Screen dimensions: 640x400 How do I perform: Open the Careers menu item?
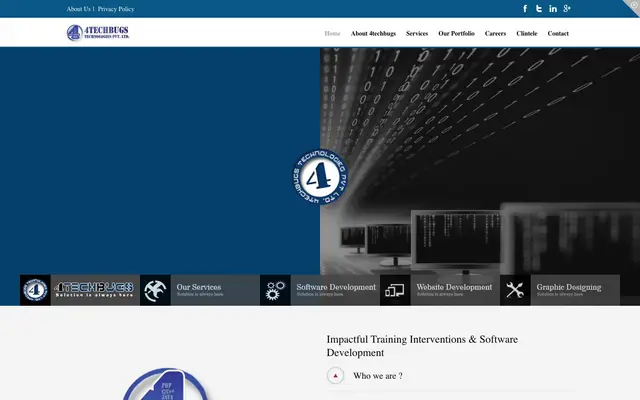coord(495,33)
